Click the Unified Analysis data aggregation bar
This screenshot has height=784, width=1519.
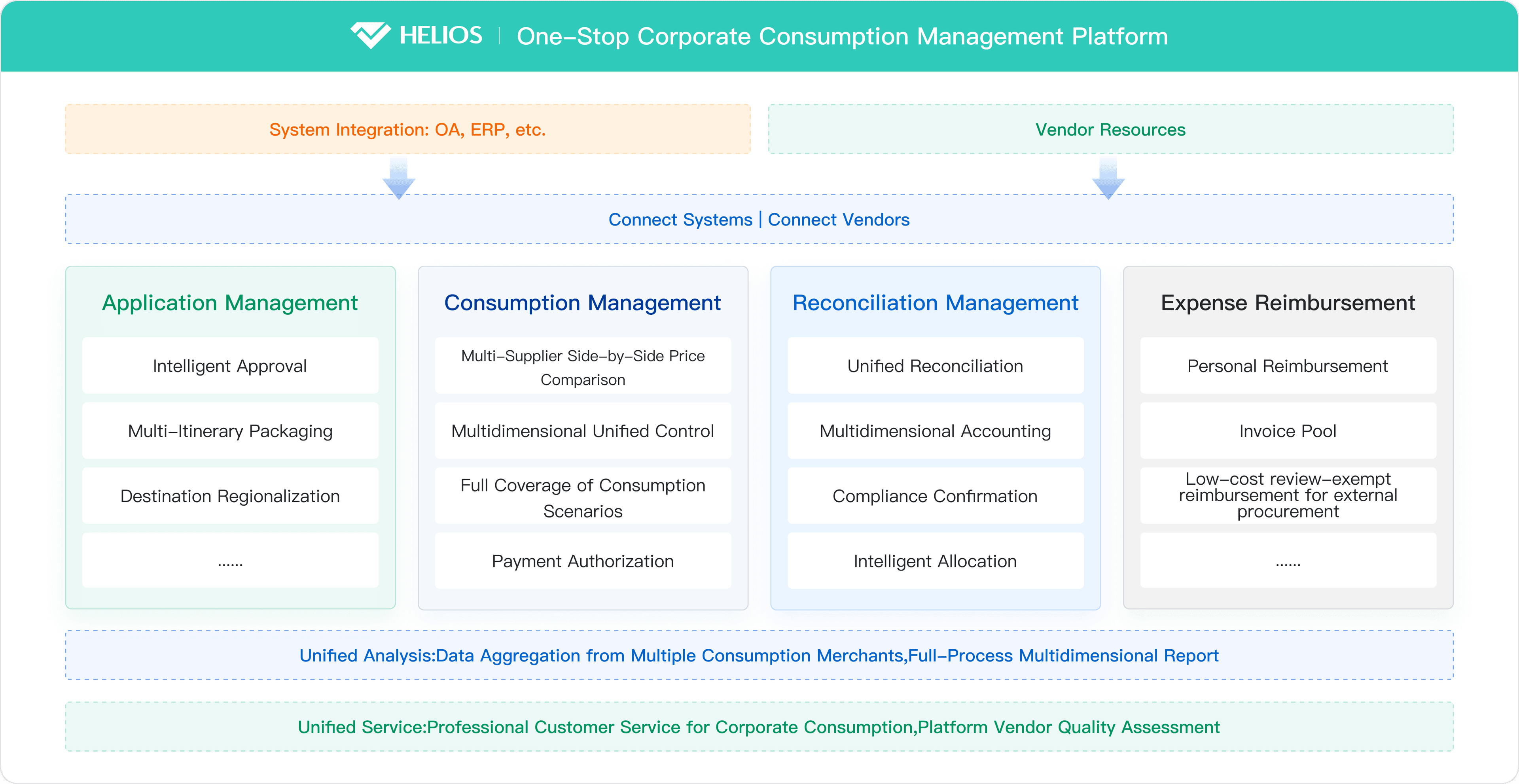click(759, 656)
